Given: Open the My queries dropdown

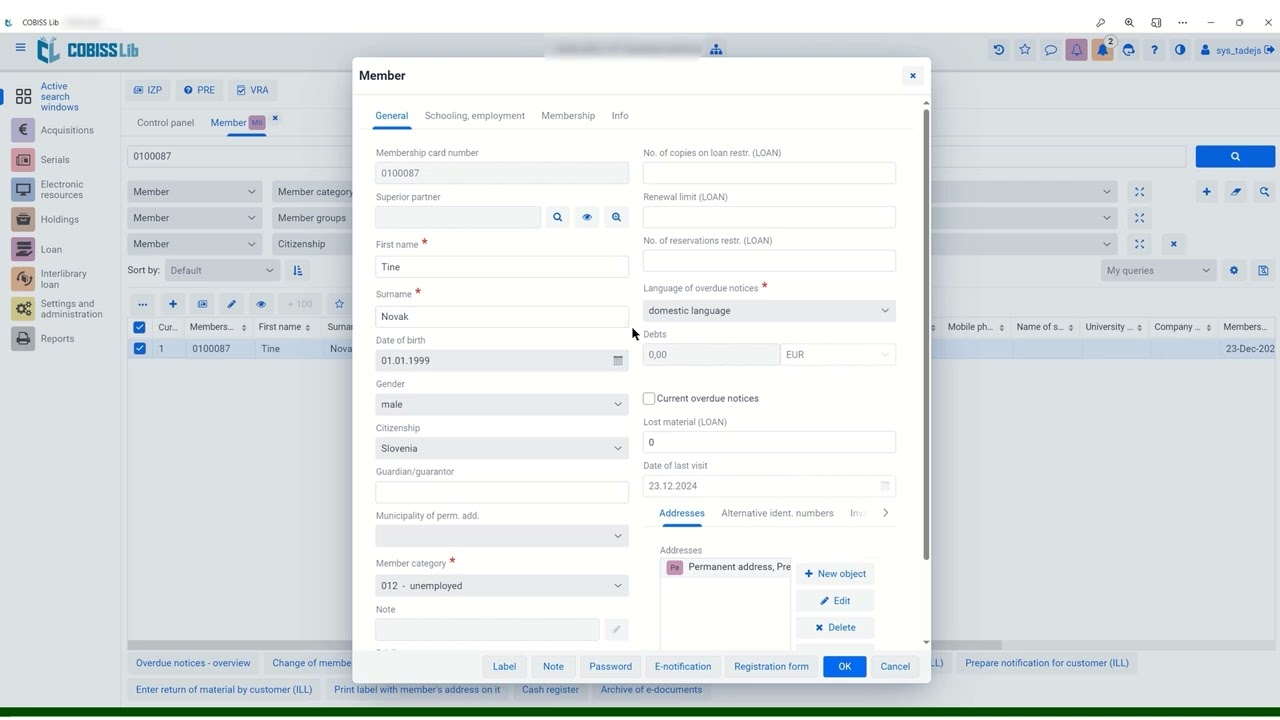Looking at the screenshot, I should point(1159,270).
